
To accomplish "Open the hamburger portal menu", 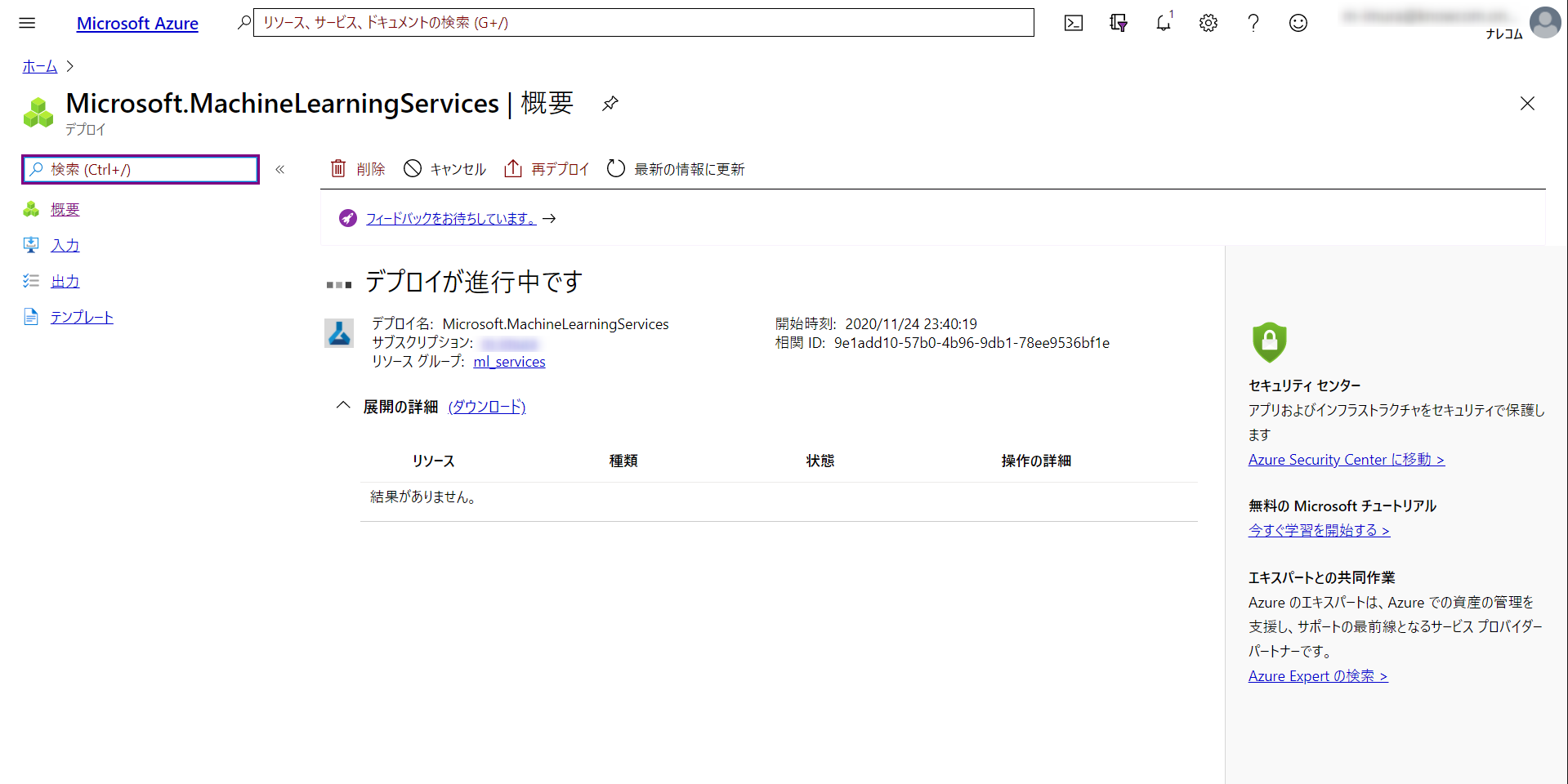I will (27, 23).
